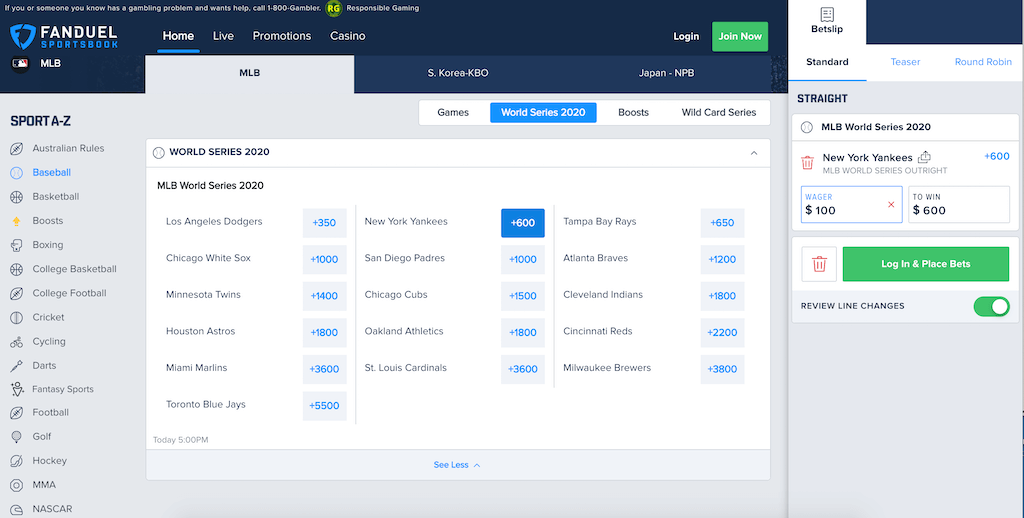Click the To Win amount field
This screenshot has width=1024, height=518.
coord(959,204)
